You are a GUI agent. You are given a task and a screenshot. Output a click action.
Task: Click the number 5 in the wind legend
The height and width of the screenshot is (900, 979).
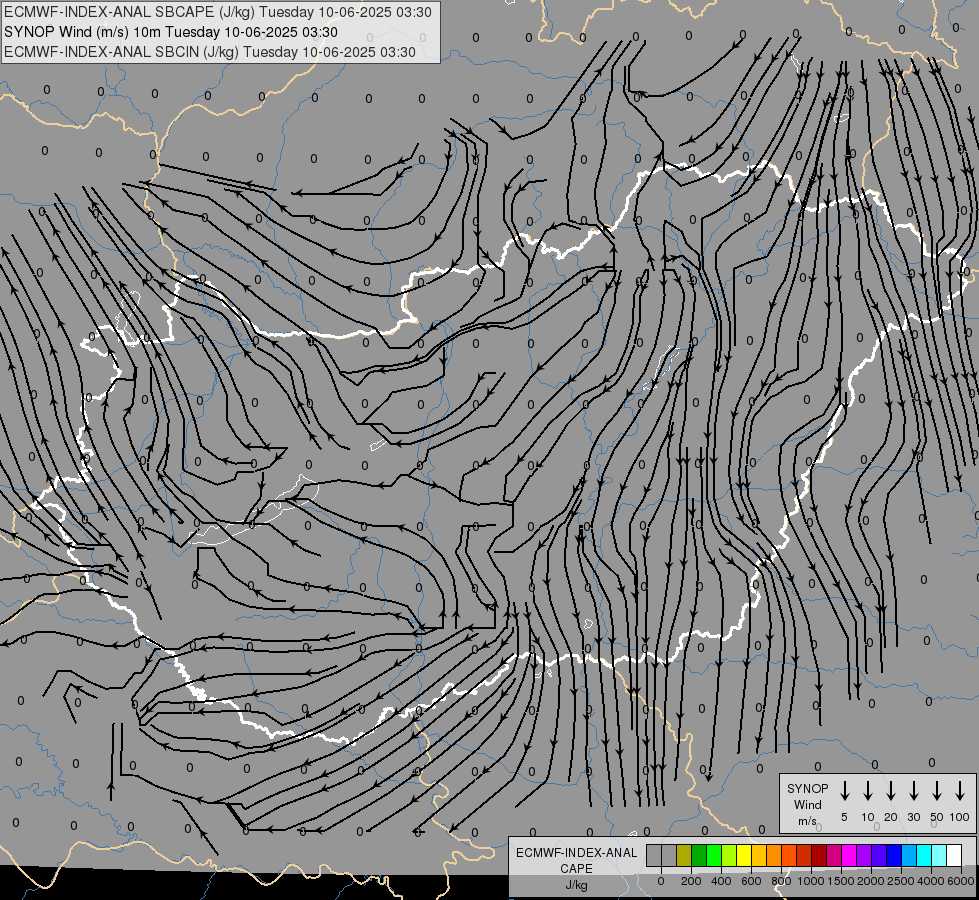(844, 817)
